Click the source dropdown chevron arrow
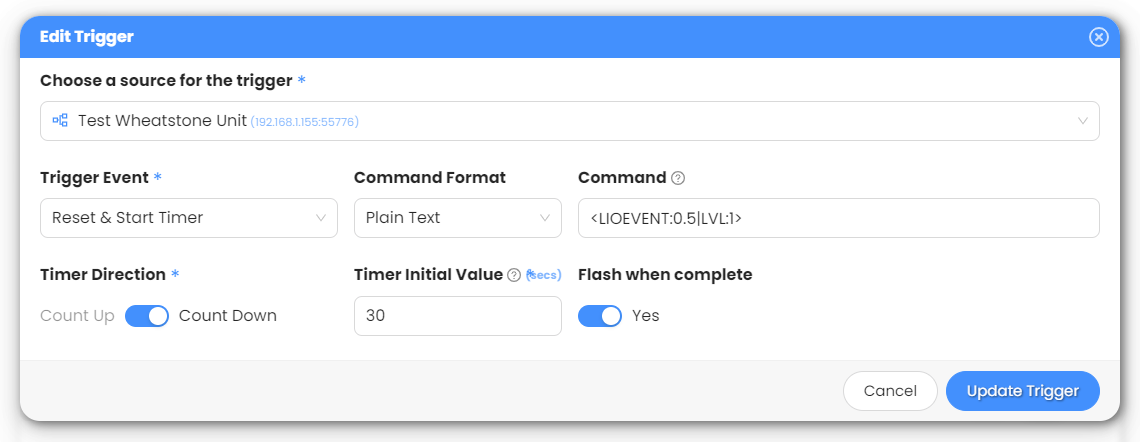This screenshot has width=1140, height=442. (x=1083, y=121)
